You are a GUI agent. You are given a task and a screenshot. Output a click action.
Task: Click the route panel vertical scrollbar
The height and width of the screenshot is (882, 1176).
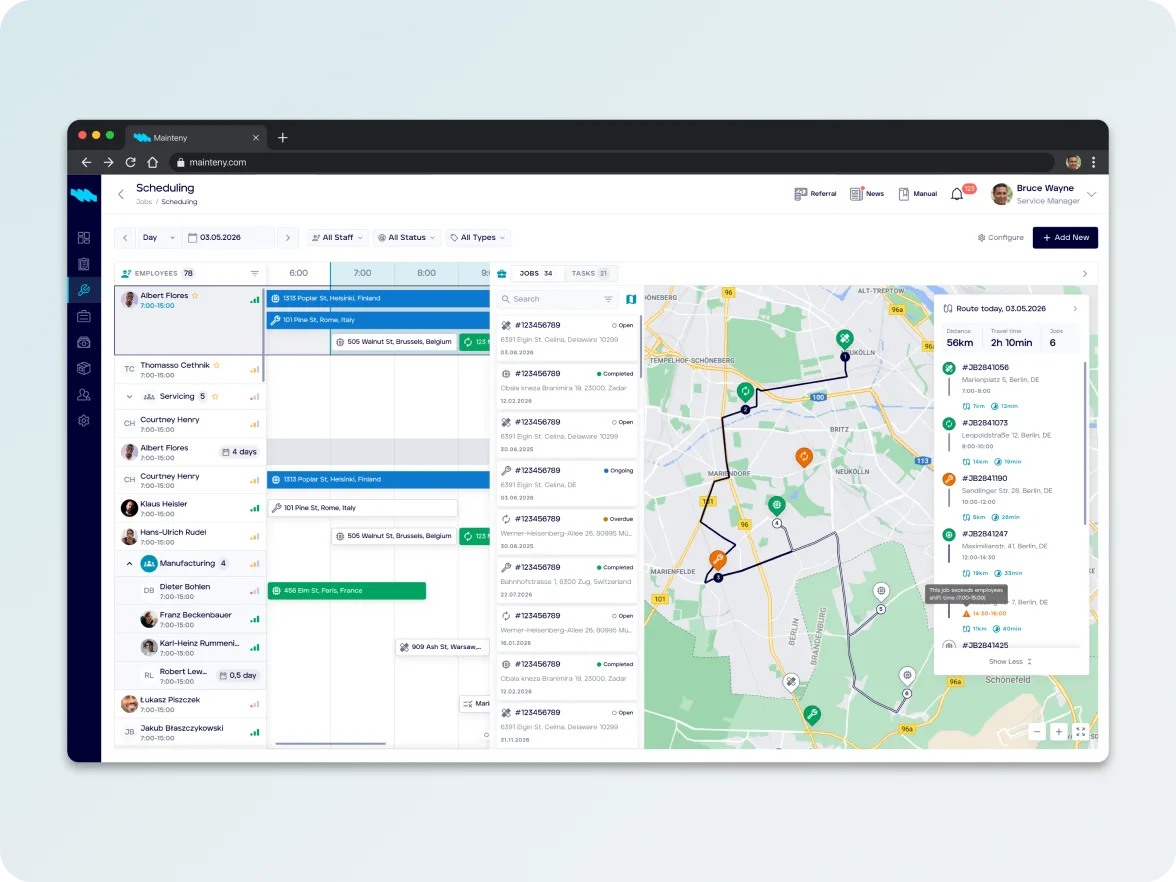coord(1085,444)
